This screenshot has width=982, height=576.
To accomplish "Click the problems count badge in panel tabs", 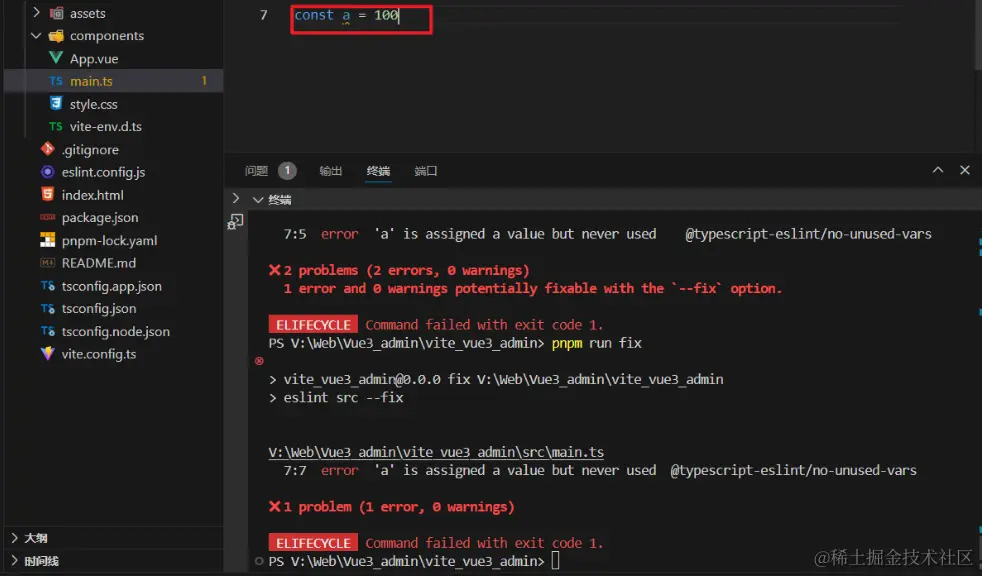I will (x=287, y=170).
